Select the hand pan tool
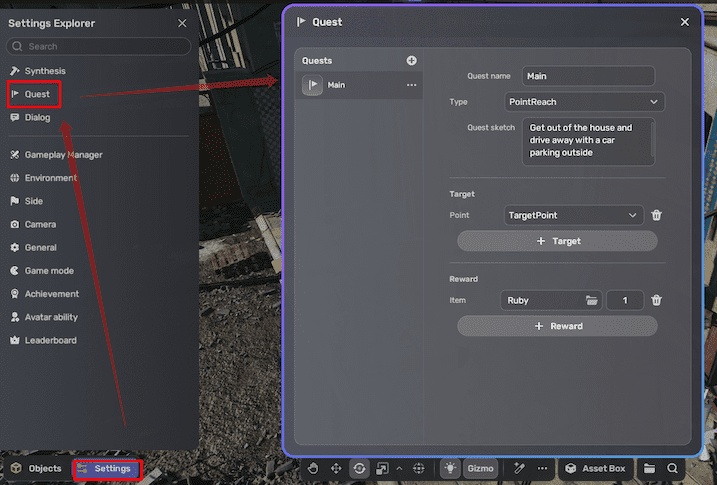Viewport: 717px width, 485px height. click(x=313, y=468)
